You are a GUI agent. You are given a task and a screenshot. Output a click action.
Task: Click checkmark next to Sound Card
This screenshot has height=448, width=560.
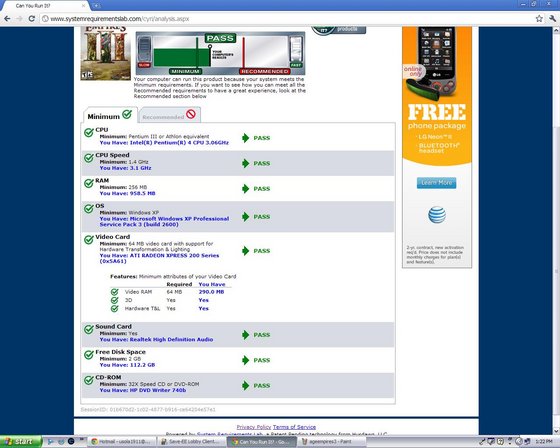click(89, 329)
